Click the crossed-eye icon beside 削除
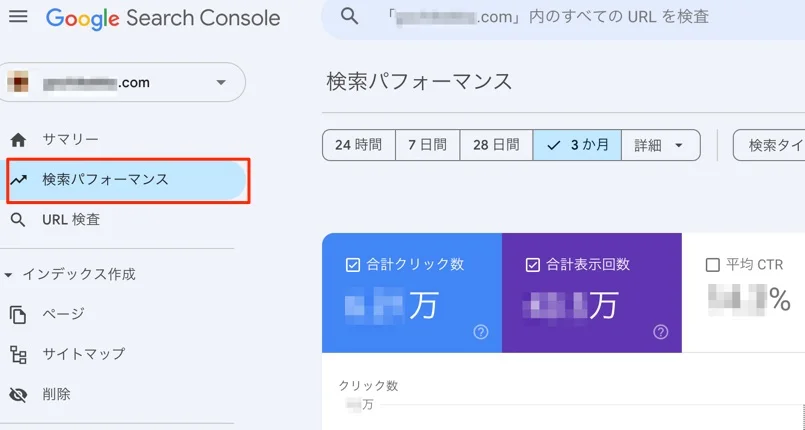Screen dimensions: 805x430 click(18, 395)
